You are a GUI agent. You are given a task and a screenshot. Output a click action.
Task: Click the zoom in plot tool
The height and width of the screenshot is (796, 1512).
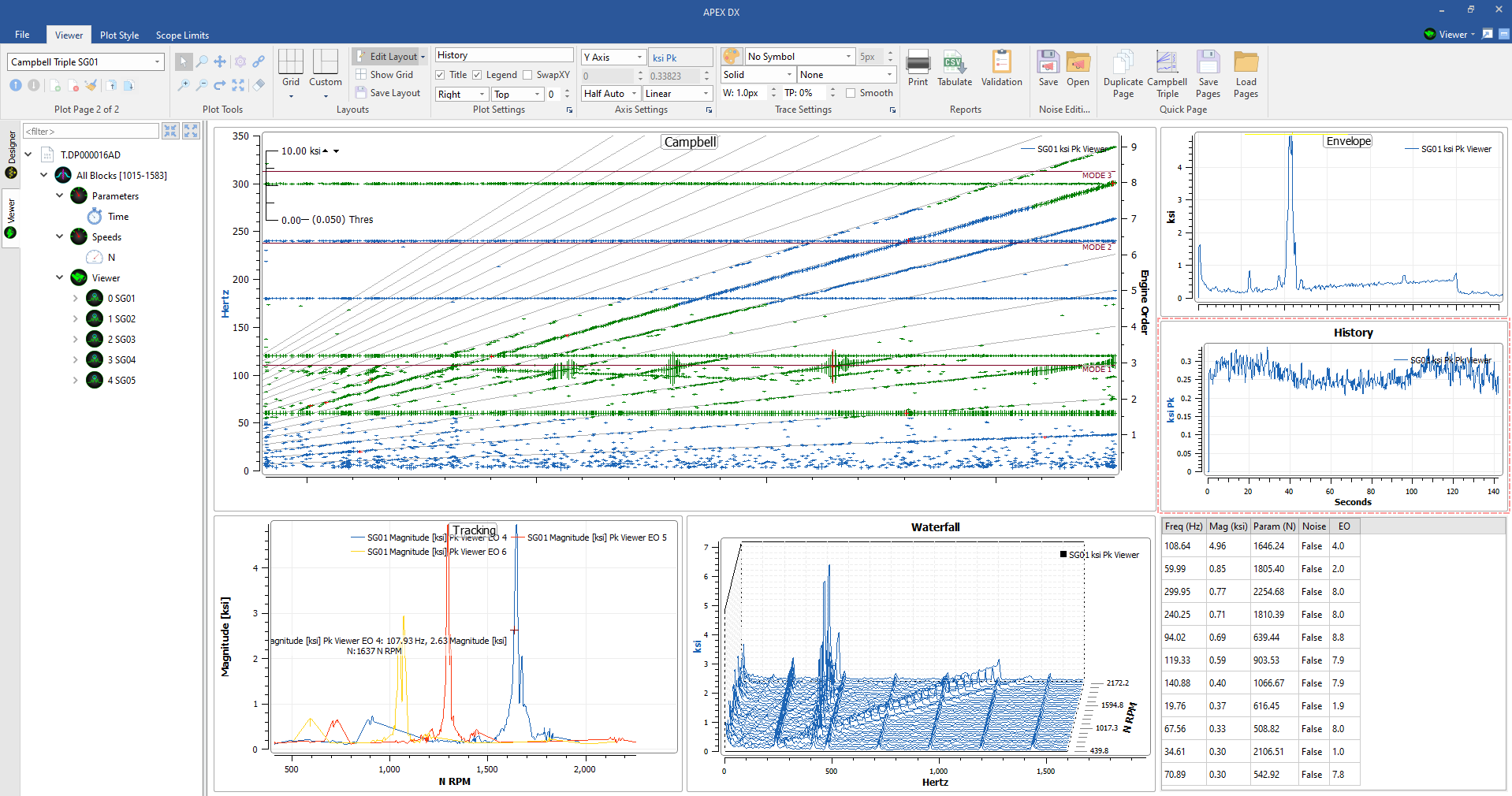(x=184, y=84)
